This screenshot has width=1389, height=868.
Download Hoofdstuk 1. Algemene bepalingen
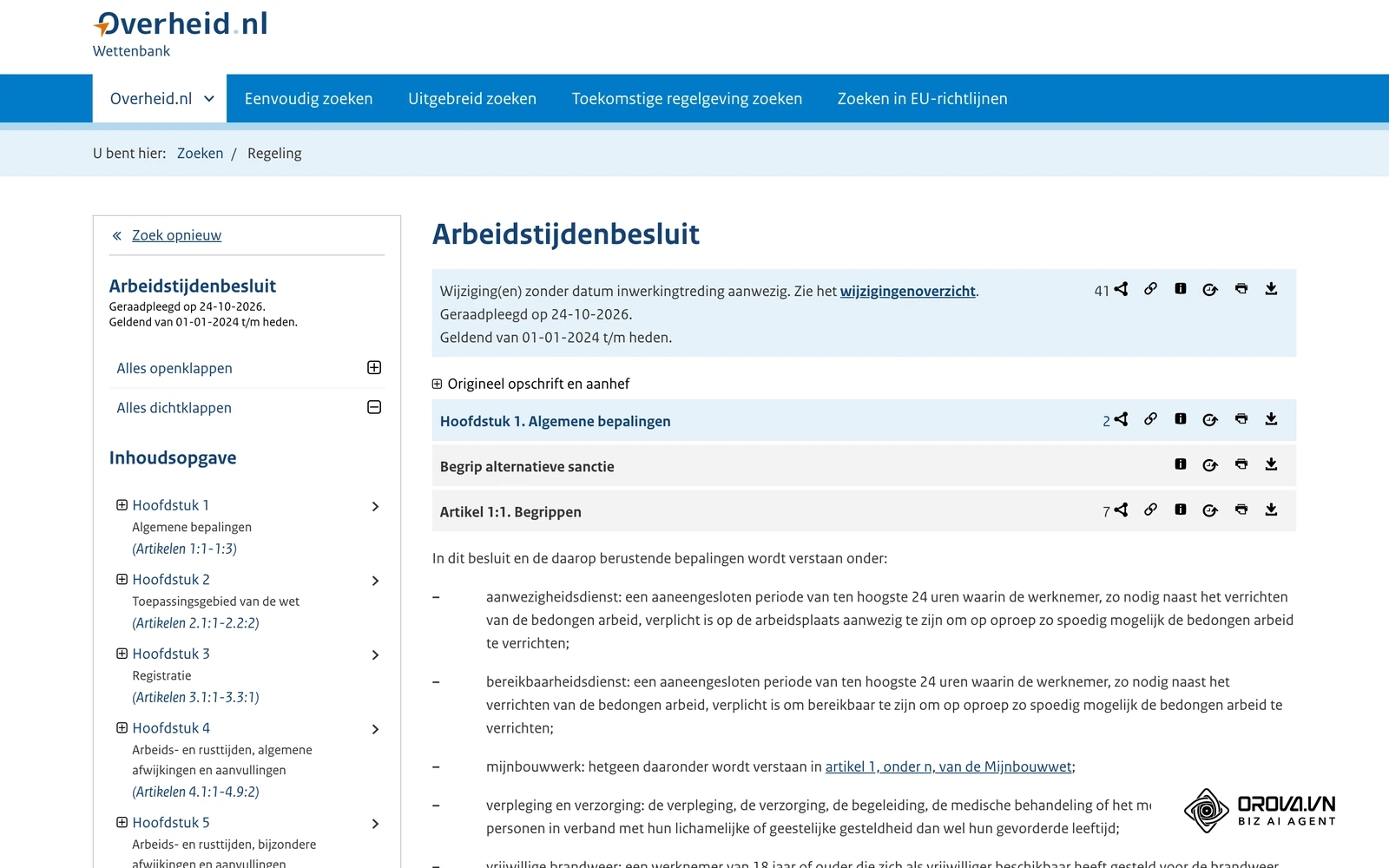[x=1271, y=419]
